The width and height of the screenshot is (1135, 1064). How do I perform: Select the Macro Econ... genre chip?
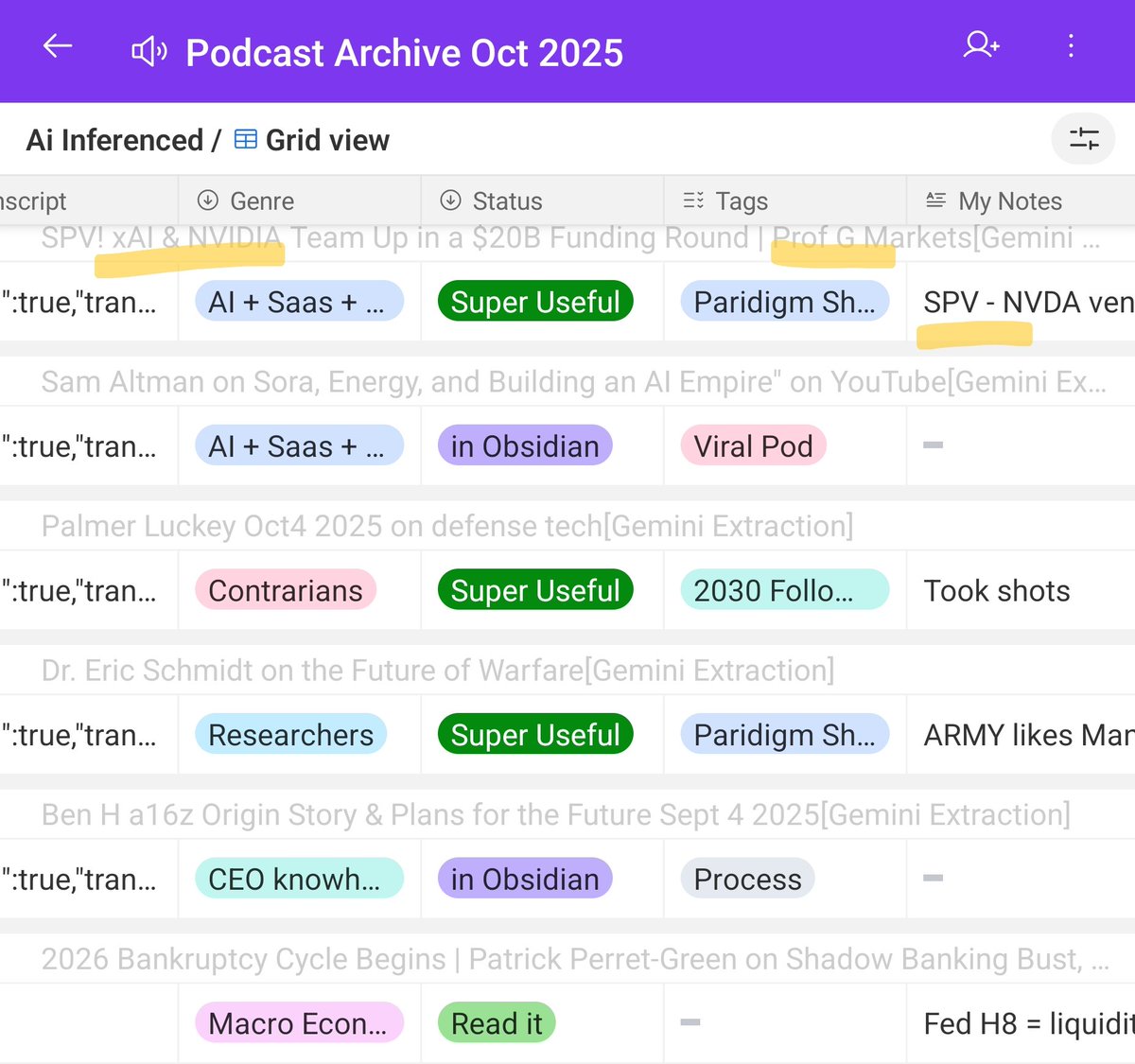299,1022
